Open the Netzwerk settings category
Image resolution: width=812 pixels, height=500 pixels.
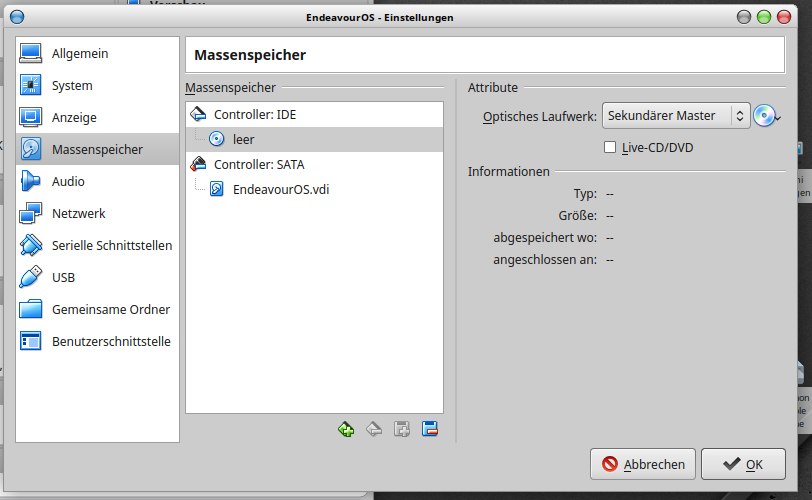(x=97, y=213)
